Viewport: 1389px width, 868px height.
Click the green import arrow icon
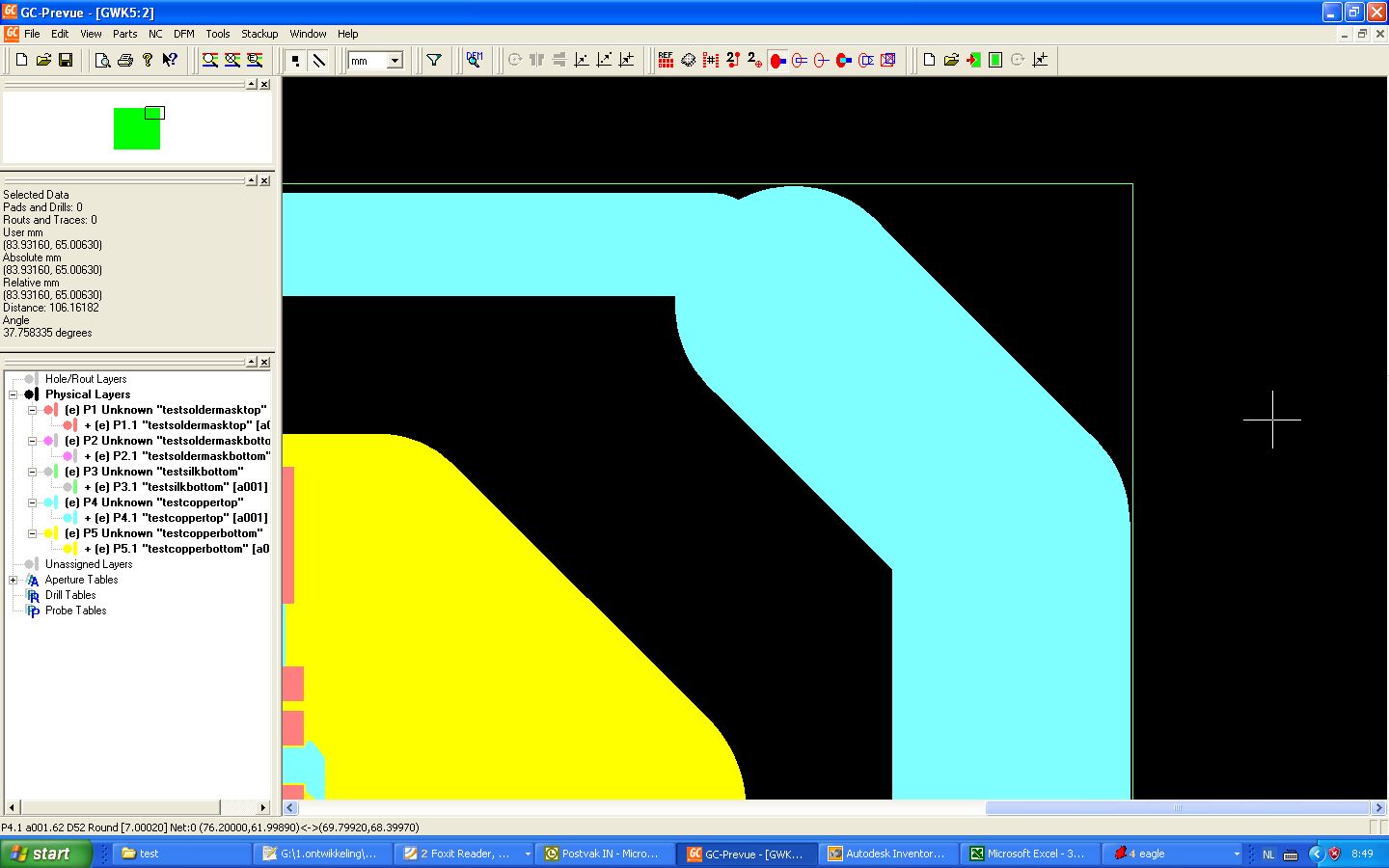coord(973,60)
